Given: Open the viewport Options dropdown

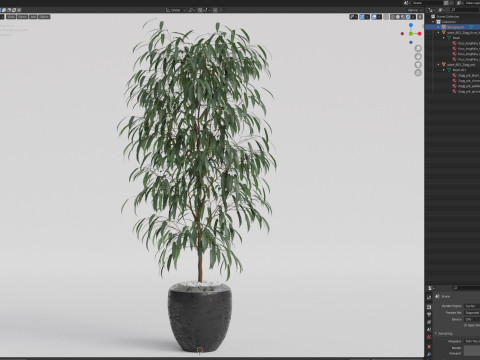Looking at the screenshot, I should [x=415, y=10].
